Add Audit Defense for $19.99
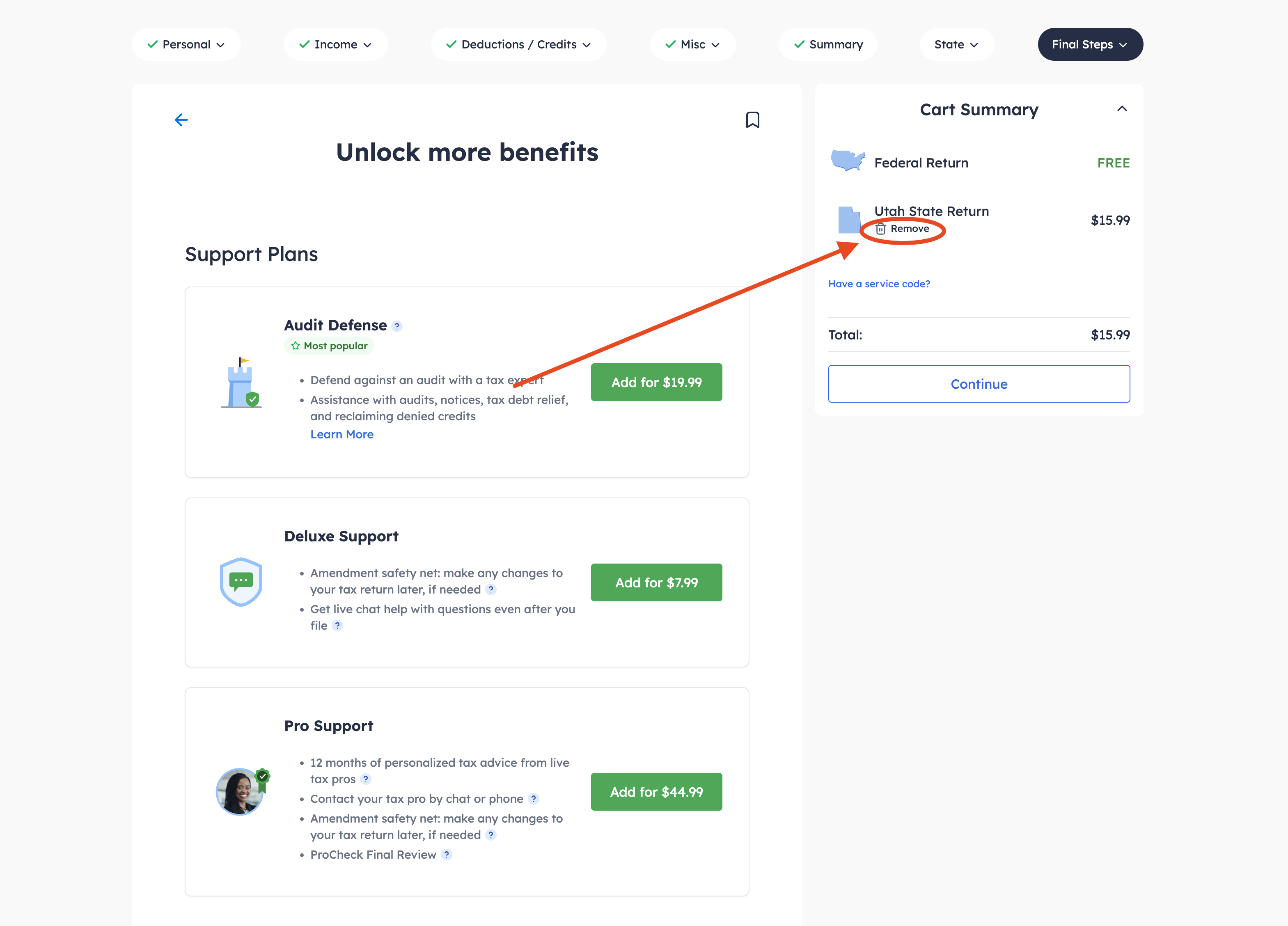The height and width of the screenshot is (926, 1288). pos(656,382)
